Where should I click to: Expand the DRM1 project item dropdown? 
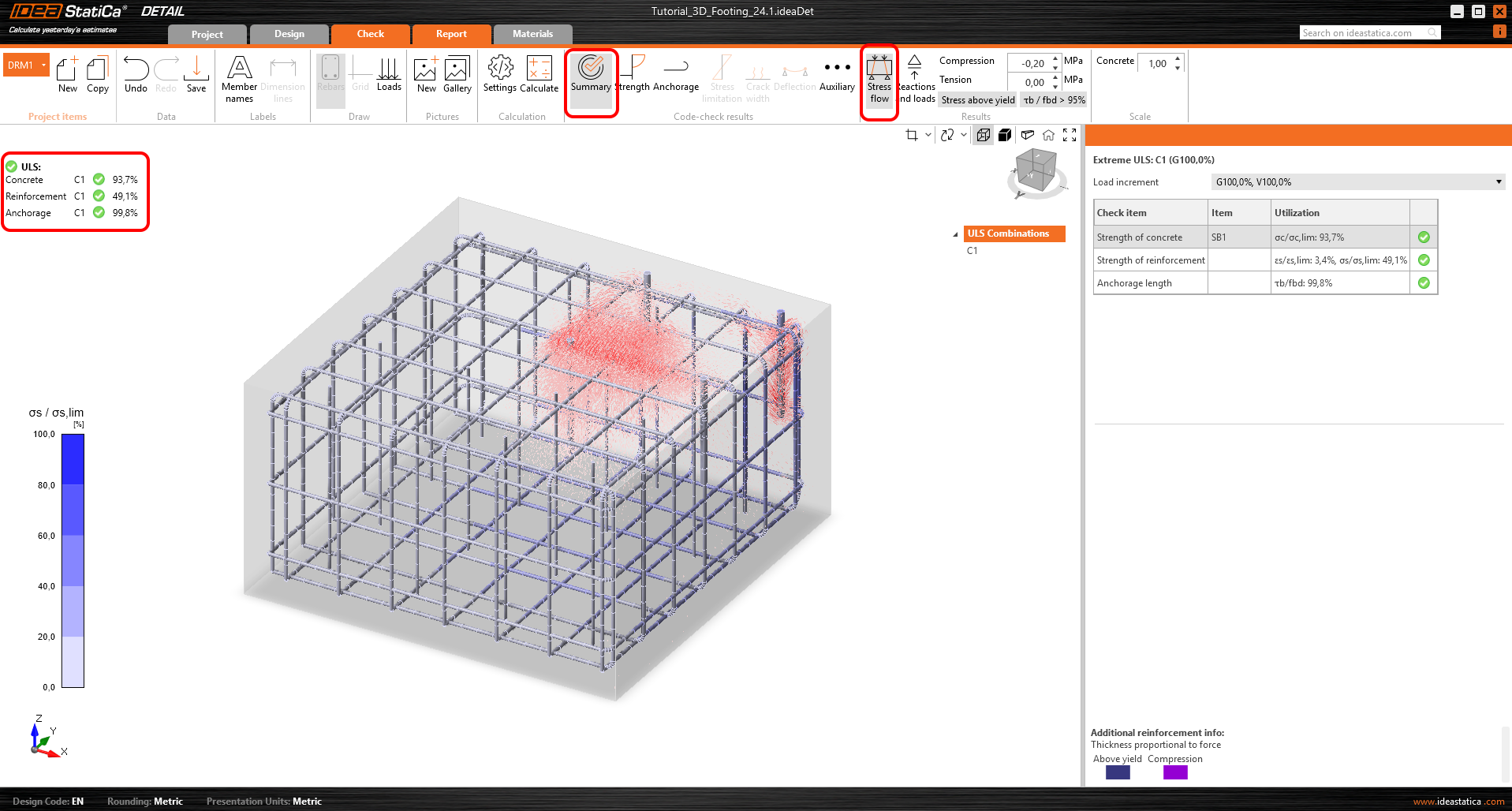(44, 65)
